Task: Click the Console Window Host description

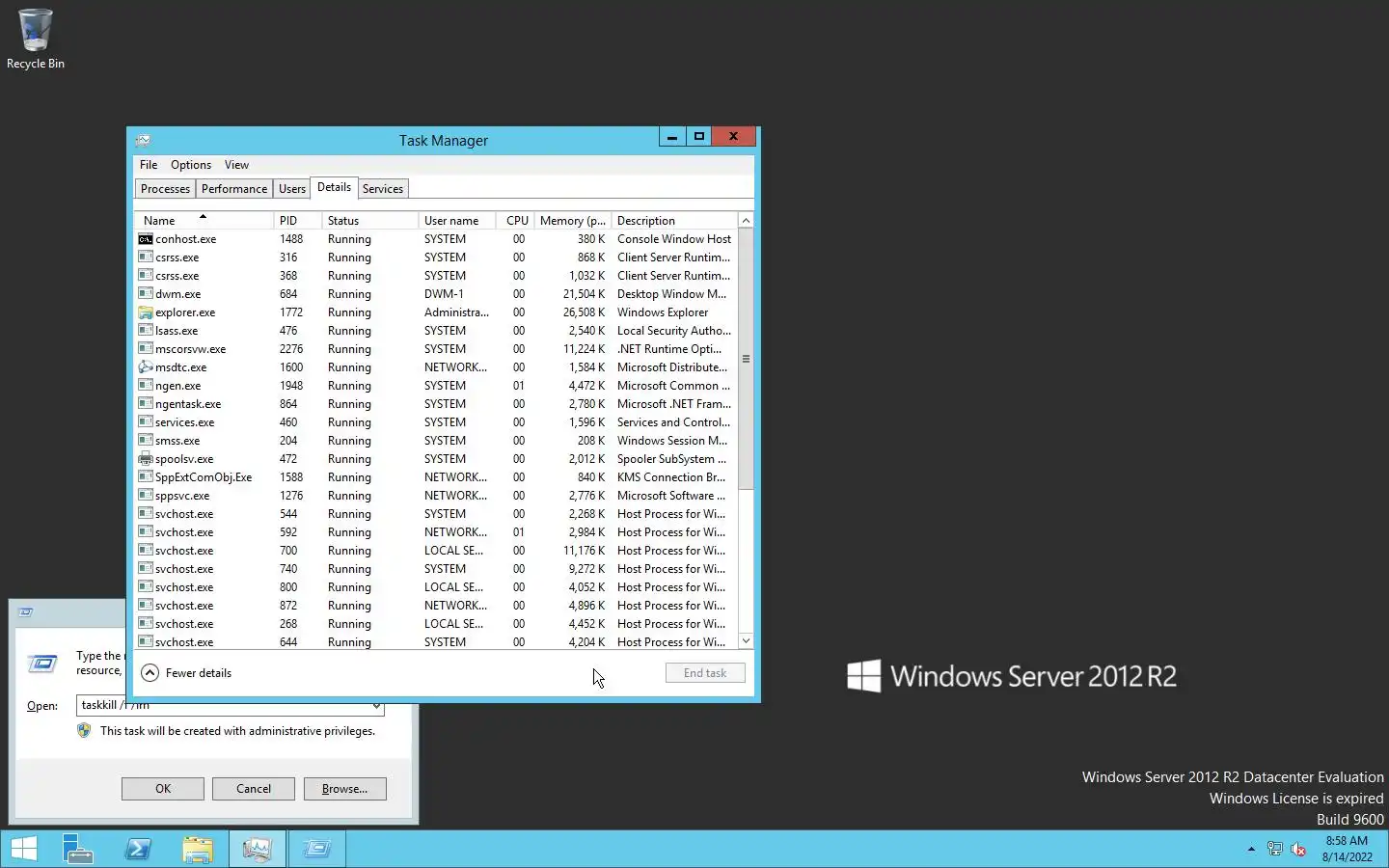Action: 674,239
